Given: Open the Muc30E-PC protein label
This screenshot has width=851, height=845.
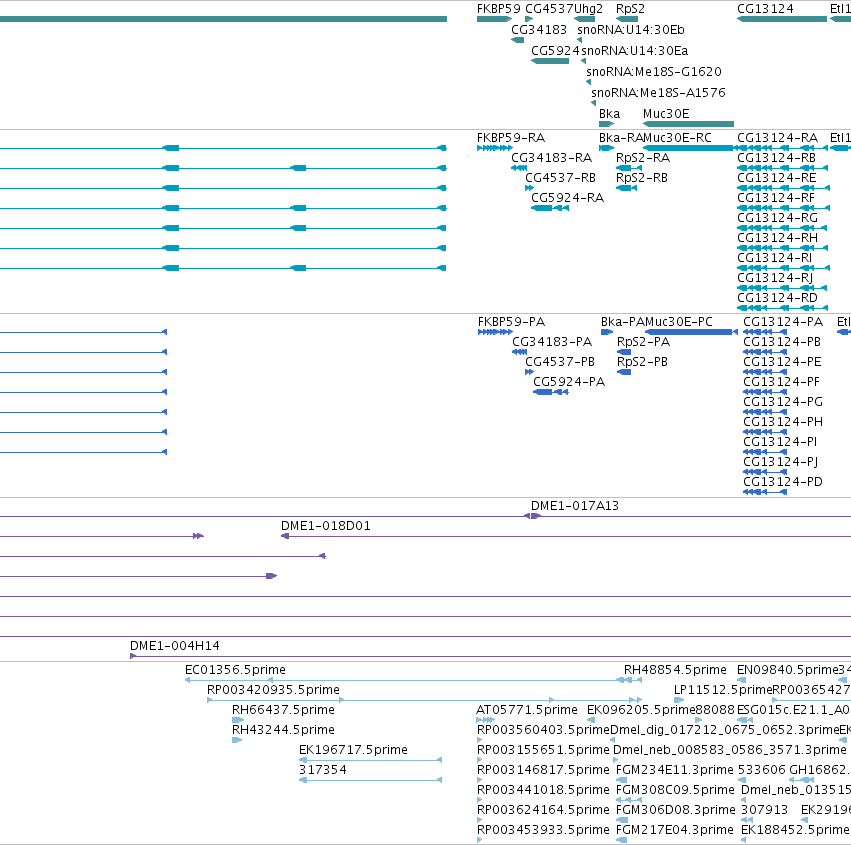Looking at the screenshot, I should pyautogui.click(x=678, y=321).
